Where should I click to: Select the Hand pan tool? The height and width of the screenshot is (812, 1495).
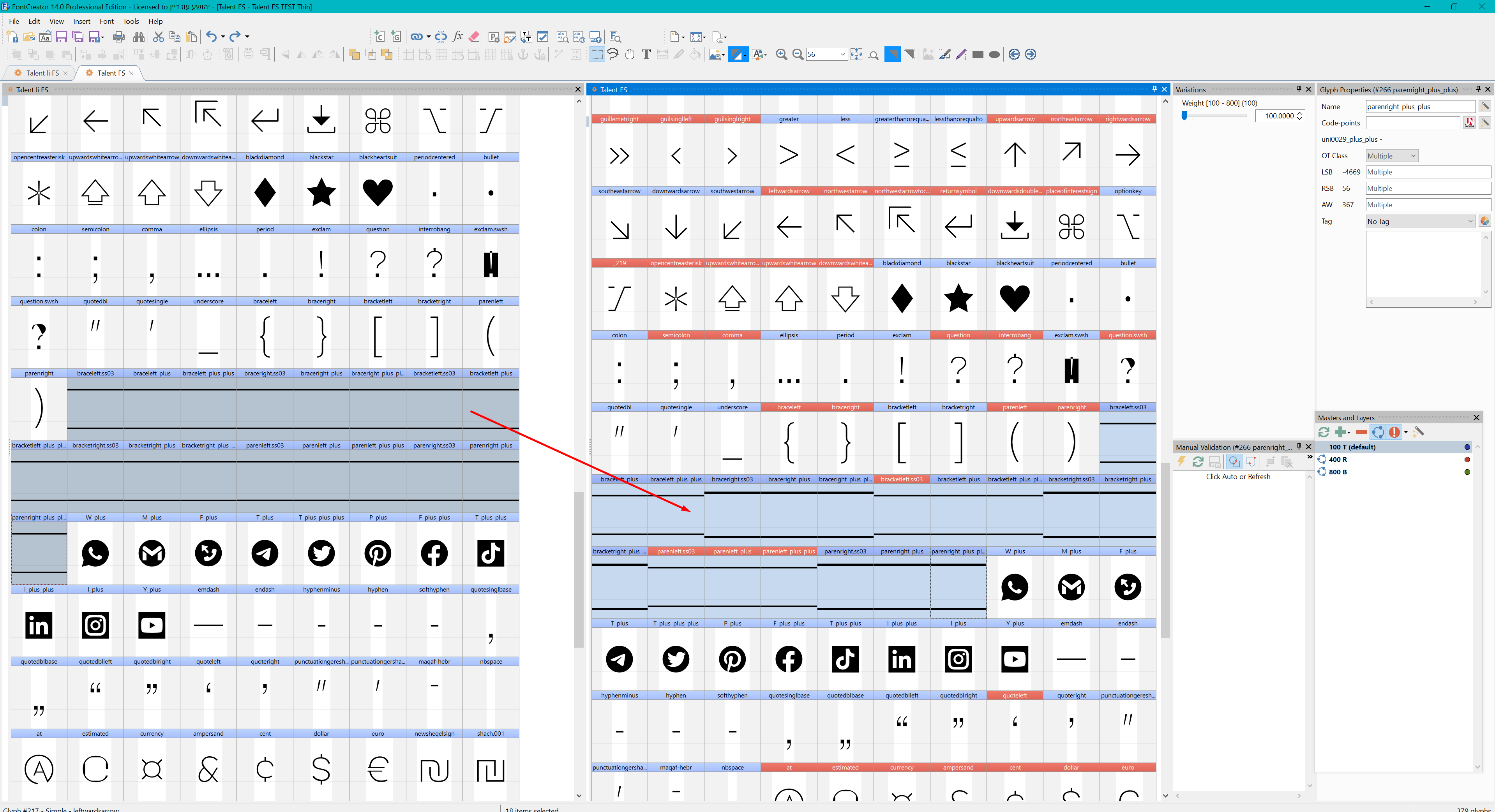click(630, 55)
